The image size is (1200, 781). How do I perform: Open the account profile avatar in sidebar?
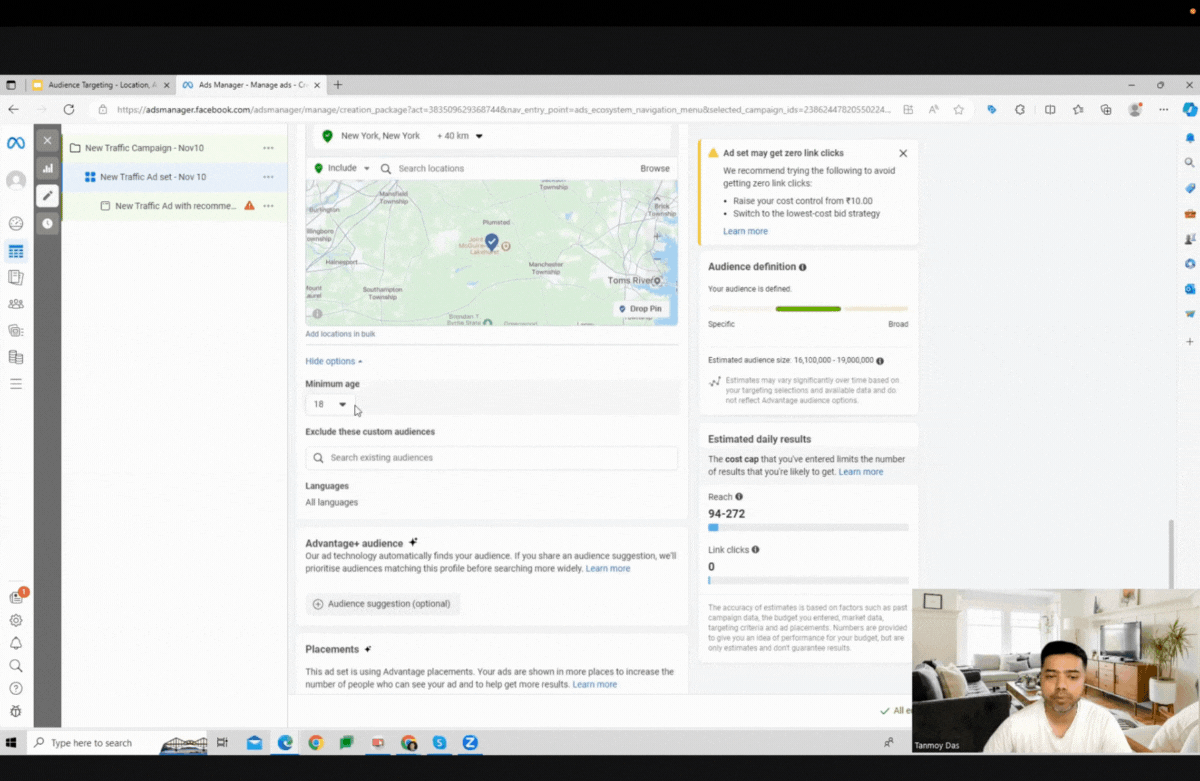point(16,180)
